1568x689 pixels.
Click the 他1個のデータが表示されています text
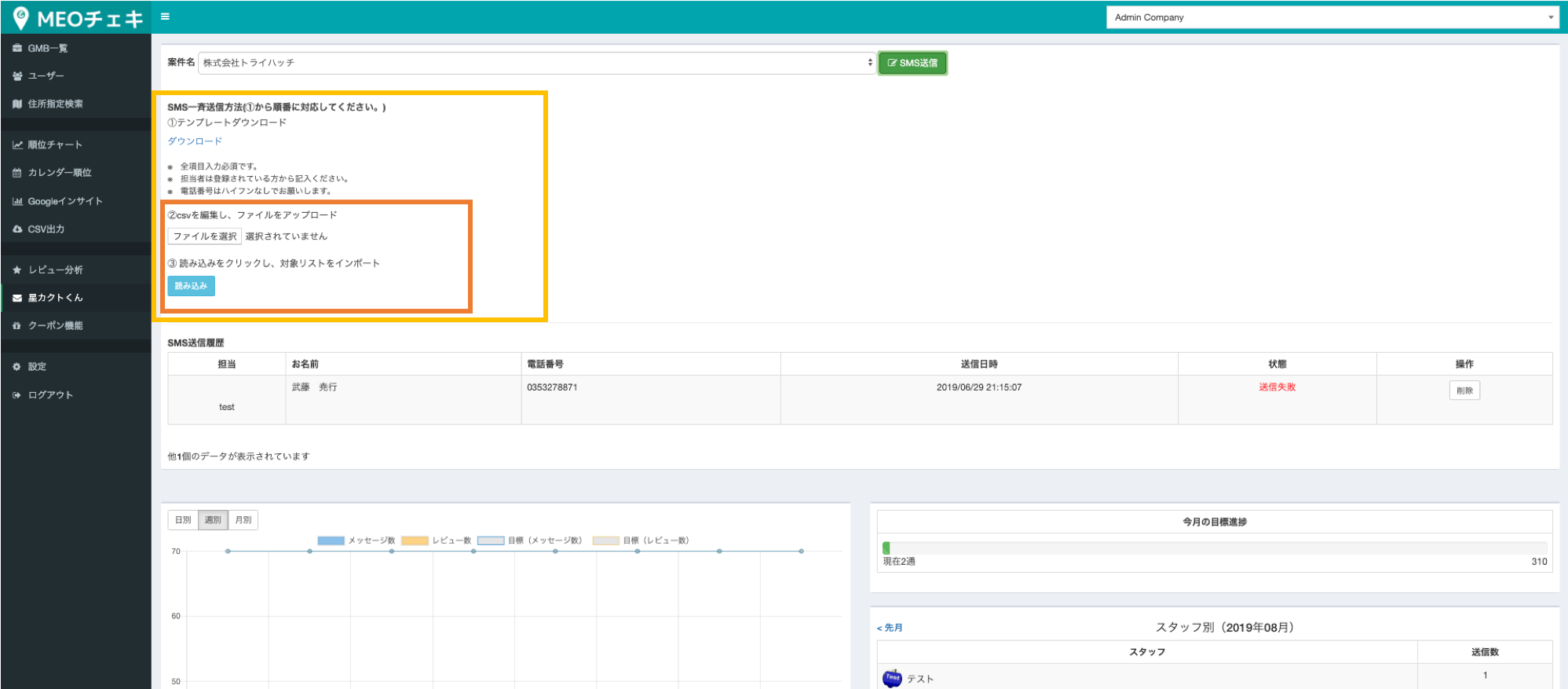click(x=239, y=456)
